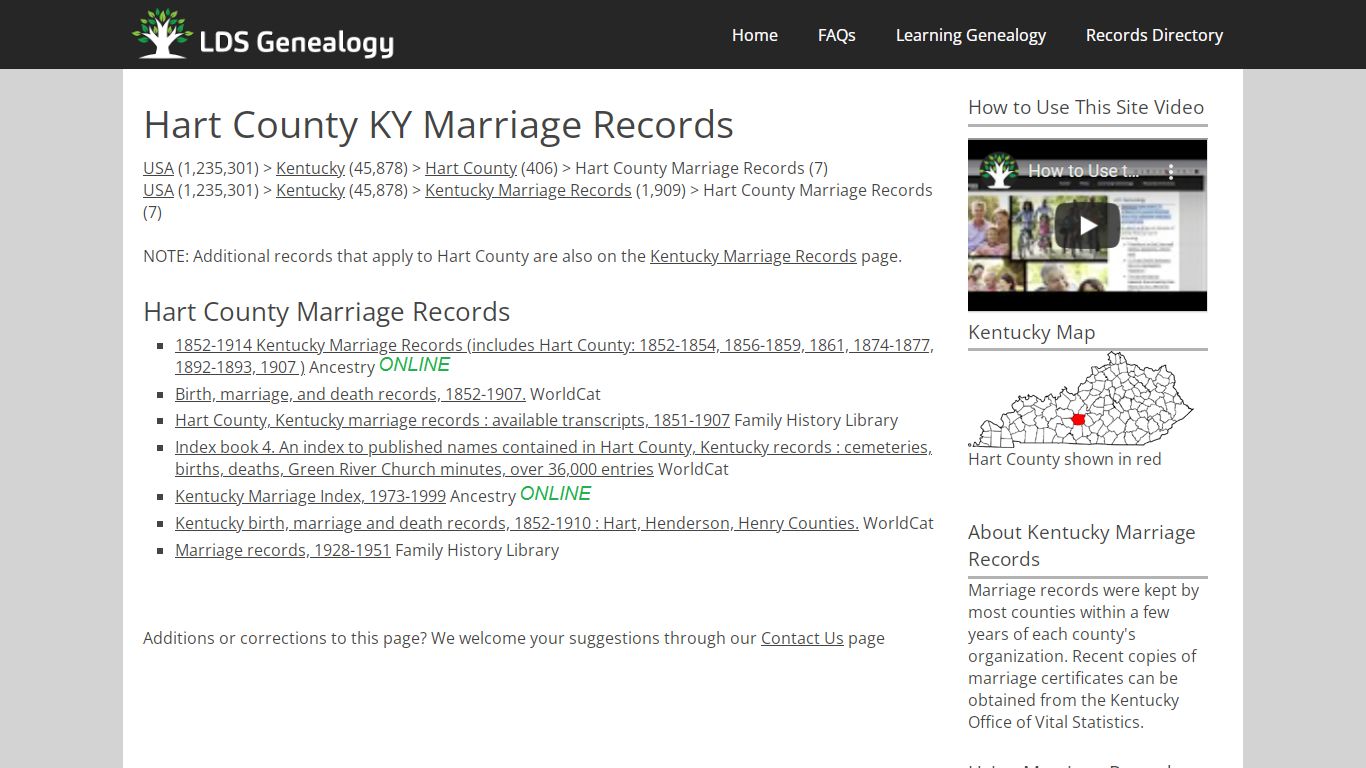Open Hart County breadcrumb link
The width and height of the screenshot is (1366, 768).
point(471,168)
